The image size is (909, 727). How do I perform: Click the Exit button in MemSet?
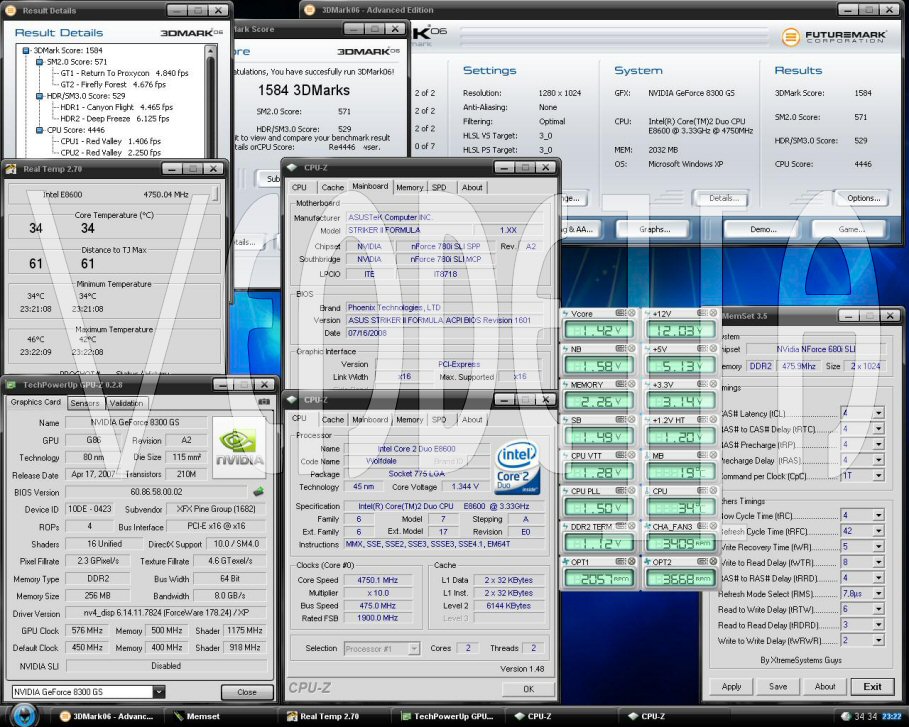tap(872, 686)
